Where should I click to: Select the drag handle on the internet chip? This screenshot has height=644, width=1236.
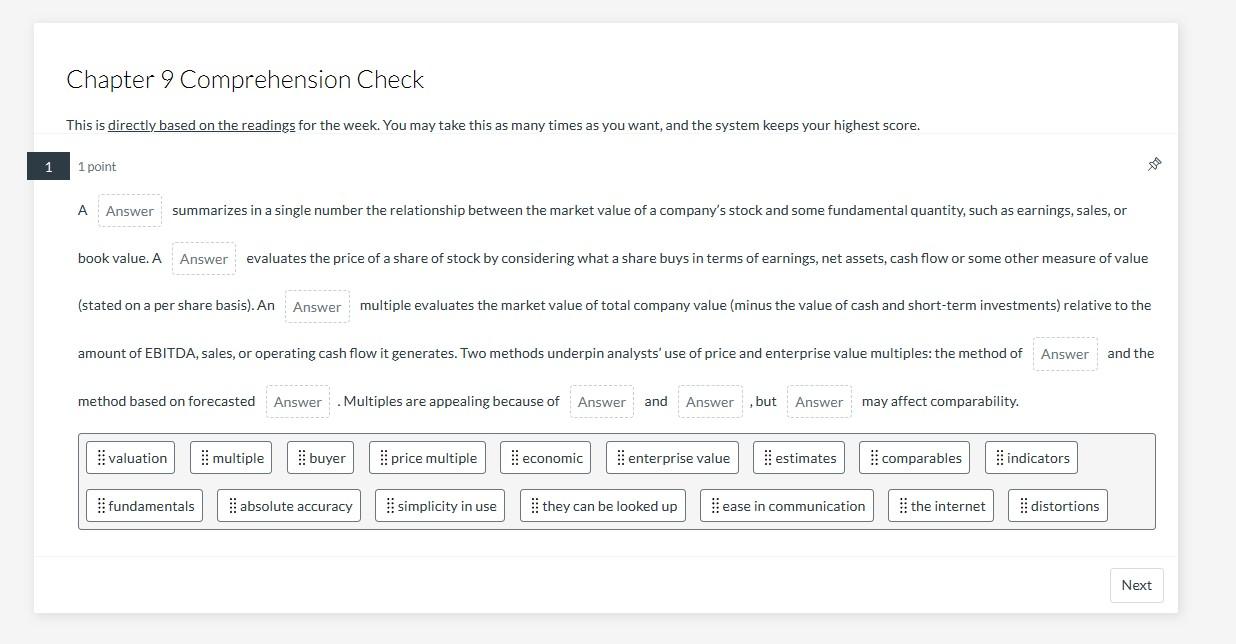(903, 505)
